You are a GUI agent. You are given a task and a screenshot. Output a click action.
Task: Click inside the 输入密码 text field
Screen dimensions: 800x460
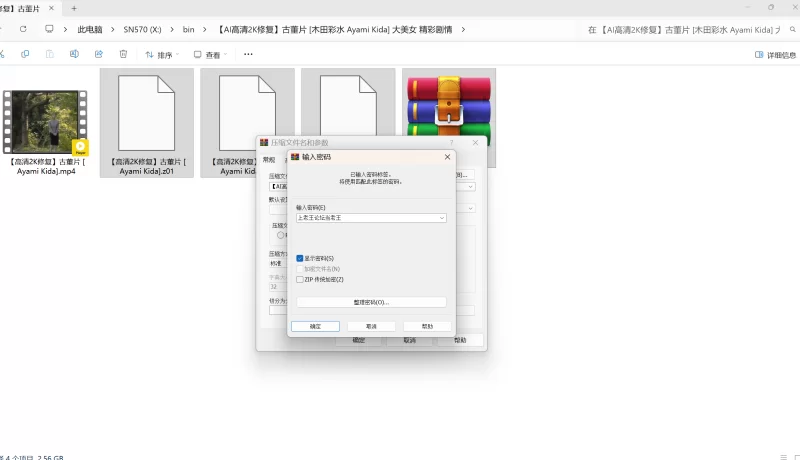point(365,217)
